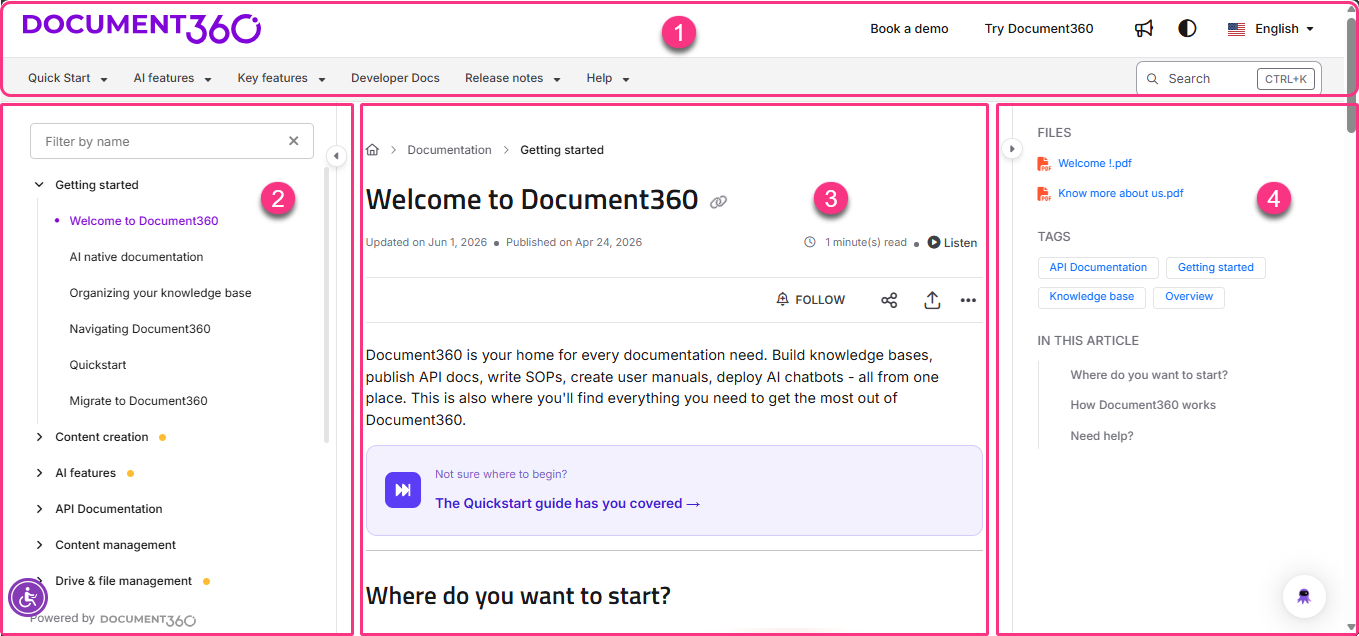Viewport: 1359px width, 636px height.
Task: Click the Document360 logo
Action: [141, 28]
